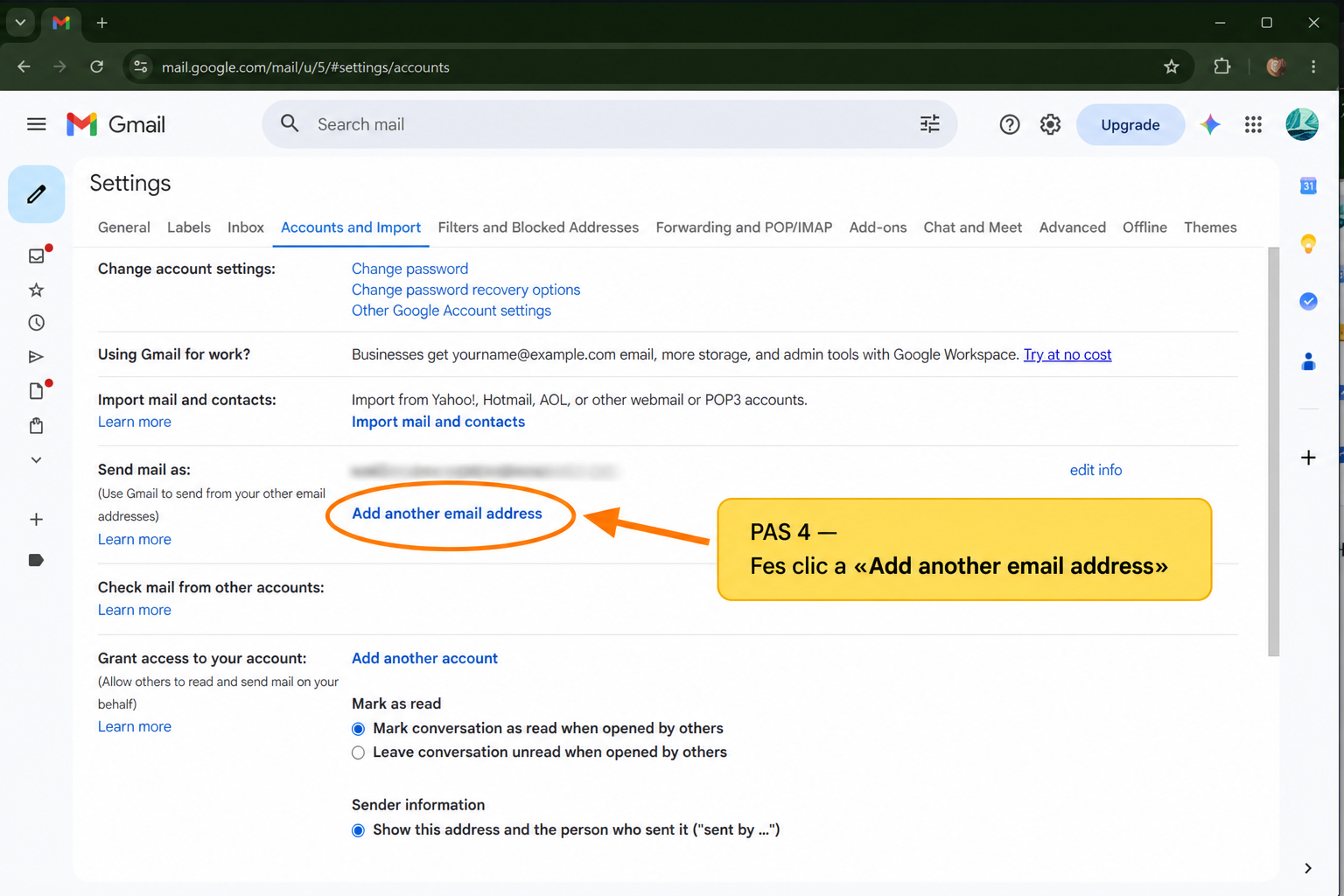Open a new browser tab
This screenshot has width=1344, height=896.
tap(102, 23)
